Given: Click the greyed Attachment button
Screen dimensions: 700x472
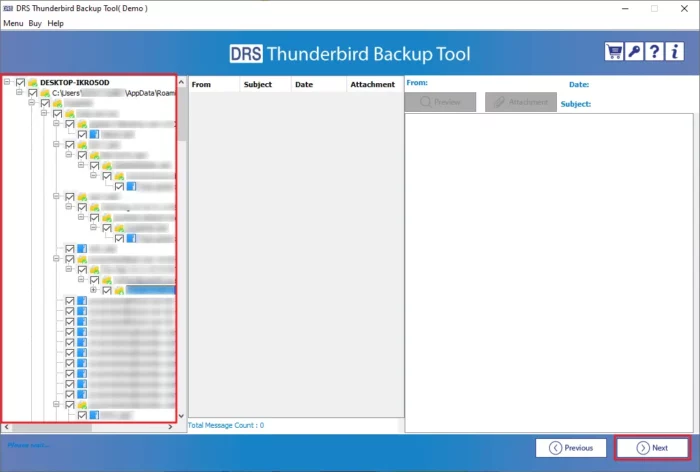Looking at the screenshot, I should click(521, 102).
